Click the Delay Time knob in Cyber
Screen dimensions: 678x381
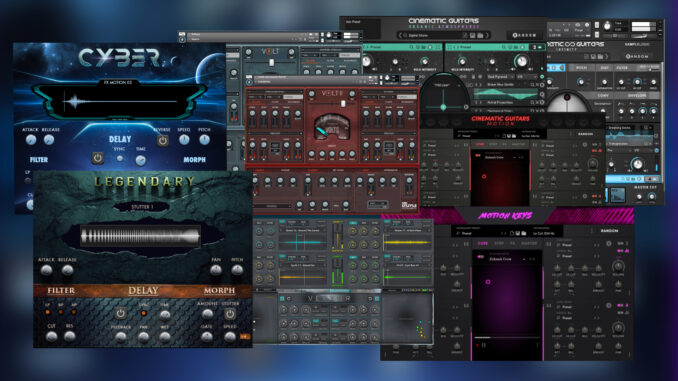coord(141,160)
